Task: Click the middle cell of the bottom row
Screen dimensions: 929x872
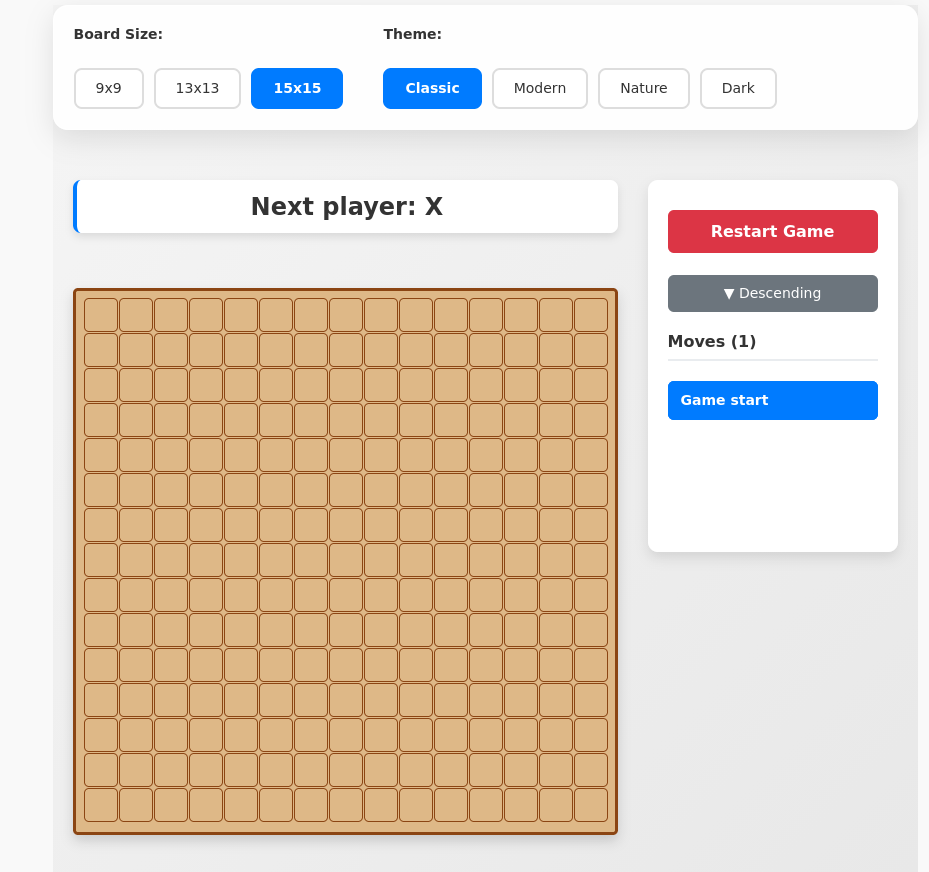Action: pyautogui.click(x=346, y=805)
